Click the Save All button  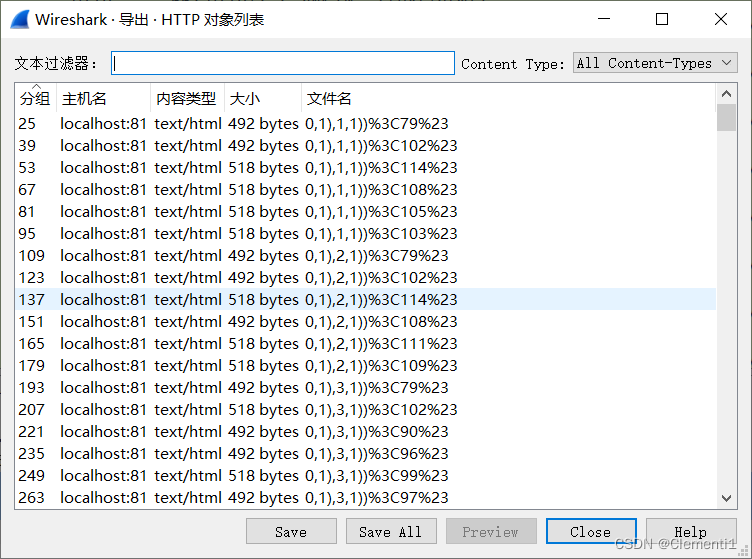click(391, 531)
